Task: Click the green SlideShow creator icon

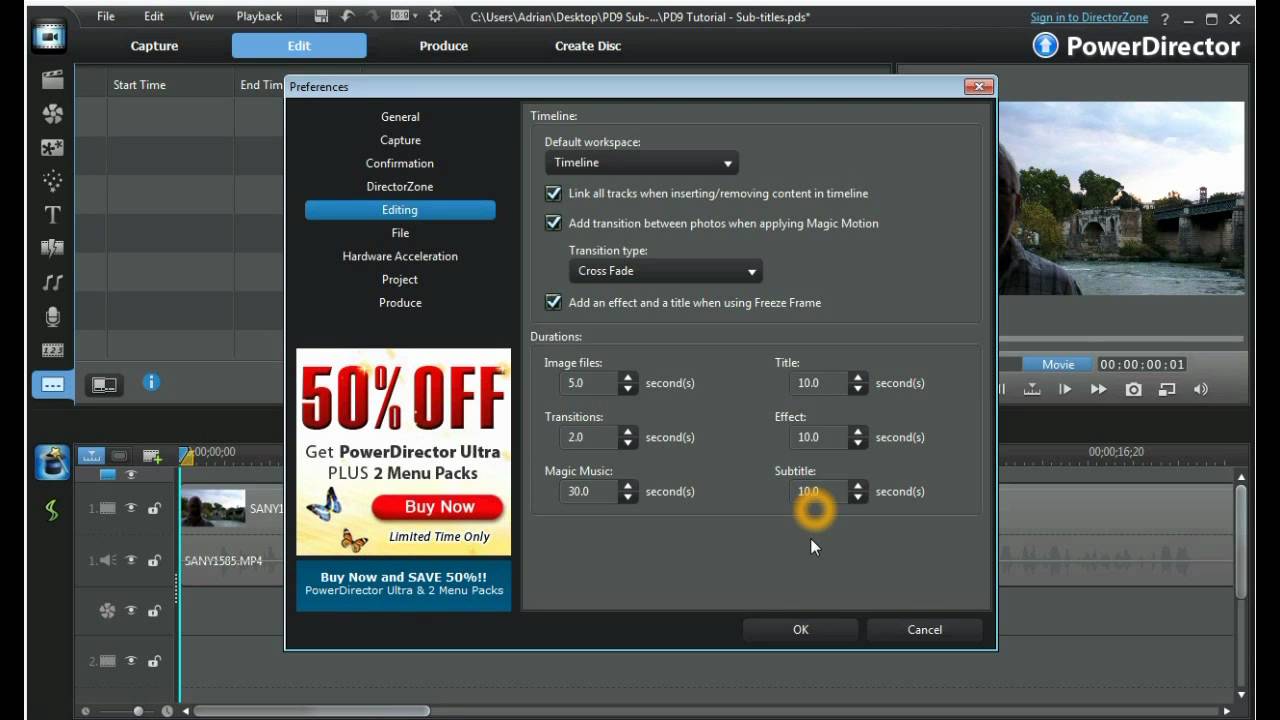Action: (52, 510)
